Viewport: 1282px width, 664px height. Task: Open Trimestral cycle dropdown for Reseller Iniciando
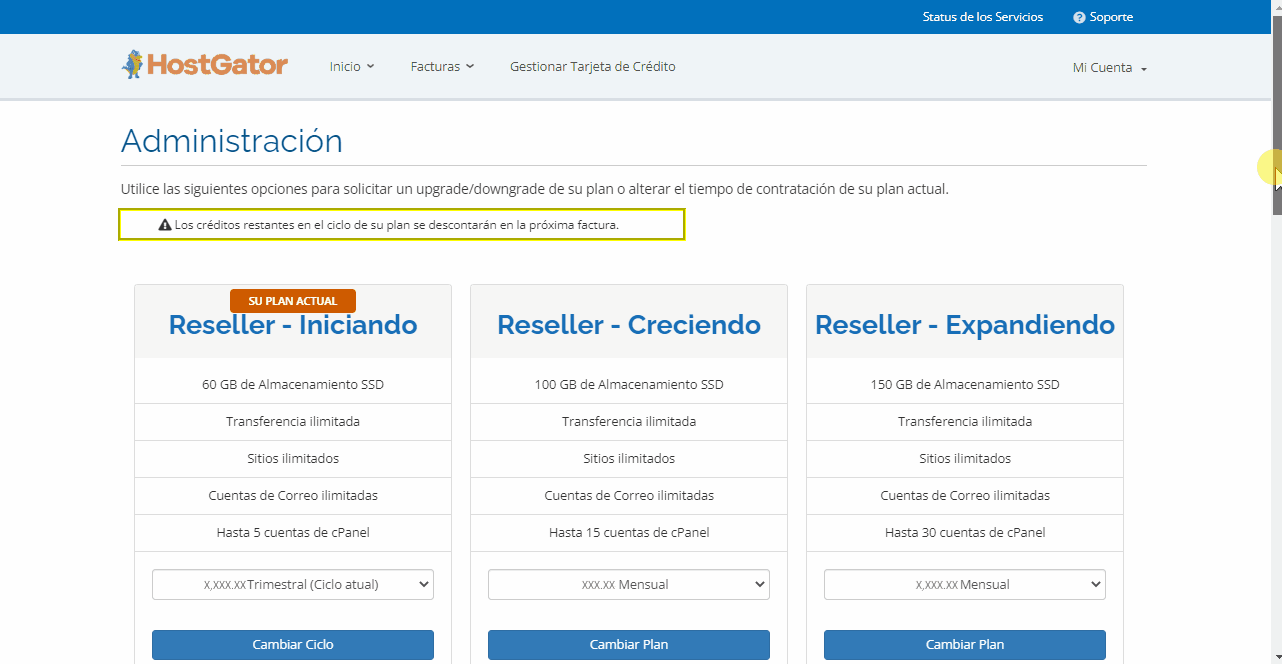[293, 584]
